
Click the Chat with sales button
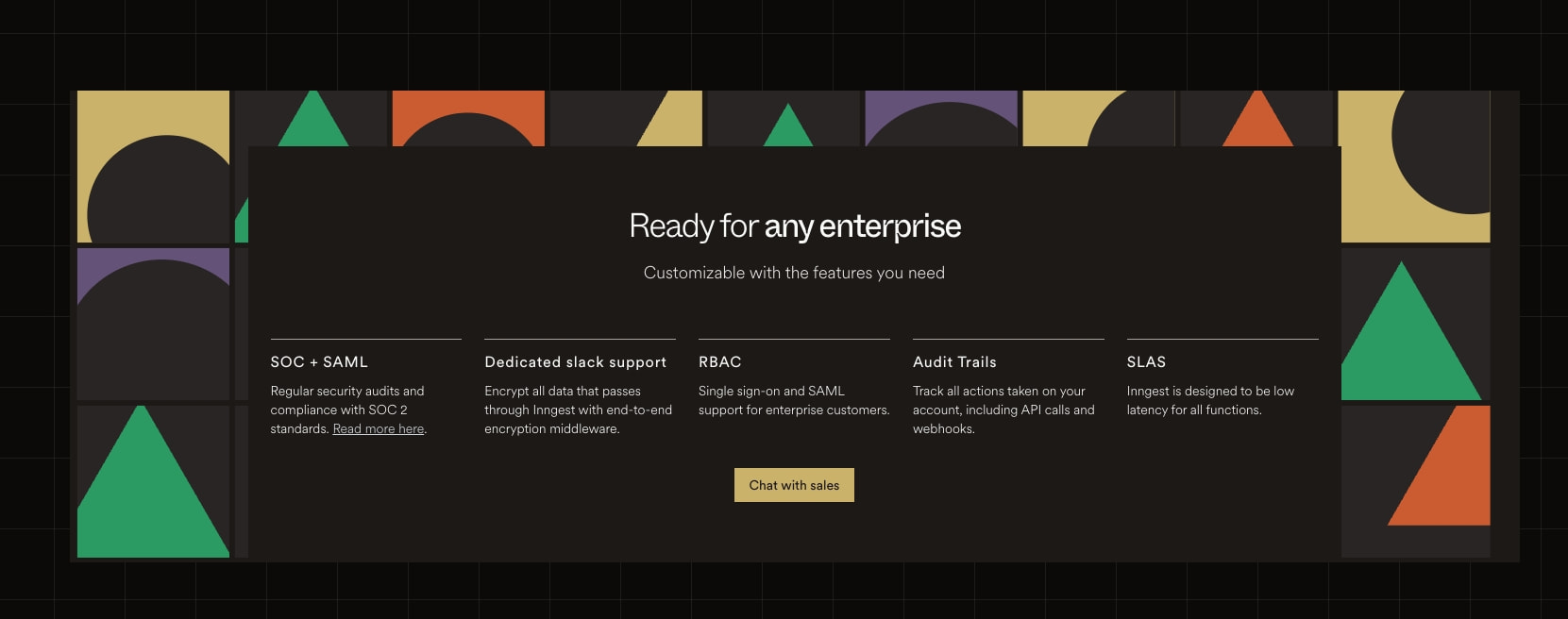pyautogui.click(x=794, y=485)
